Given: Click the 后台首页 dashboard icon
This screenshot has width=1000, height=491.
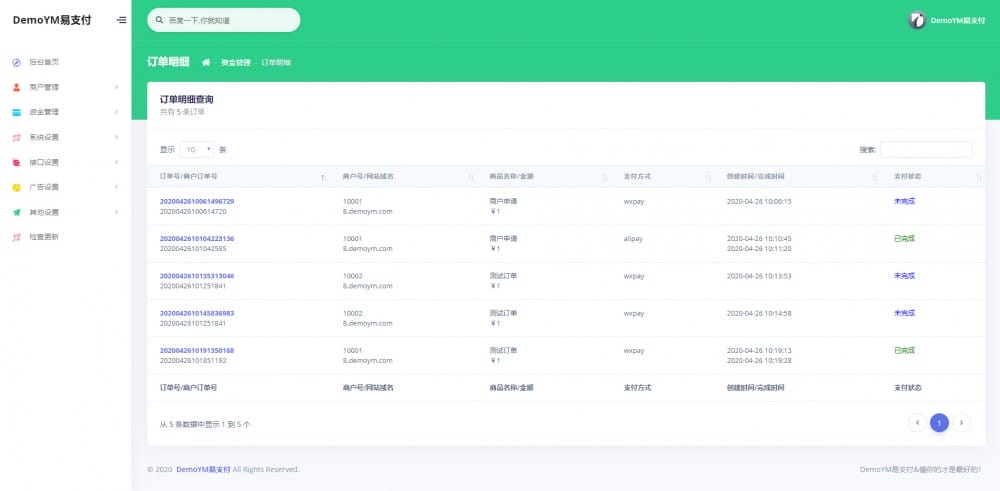Looking at the screenshot, I should coord(16,62).
